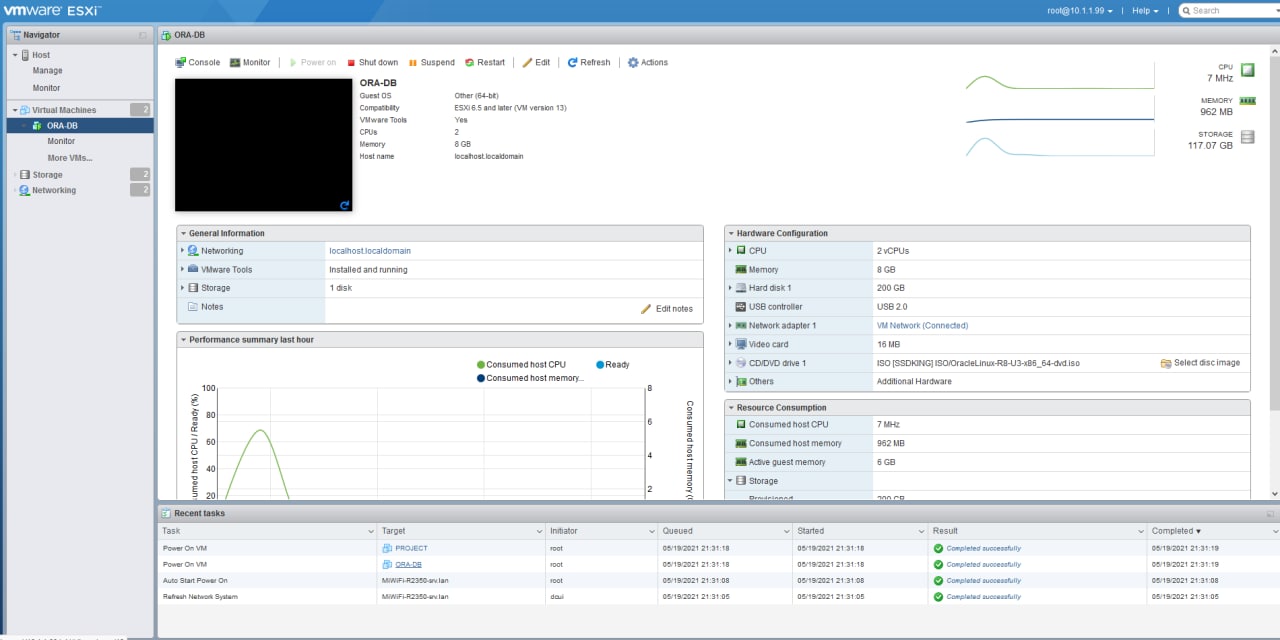The image size is (1280, 640).
Task: Edit the VM settings via pencil Edit
Action: (x=536, y=62)
